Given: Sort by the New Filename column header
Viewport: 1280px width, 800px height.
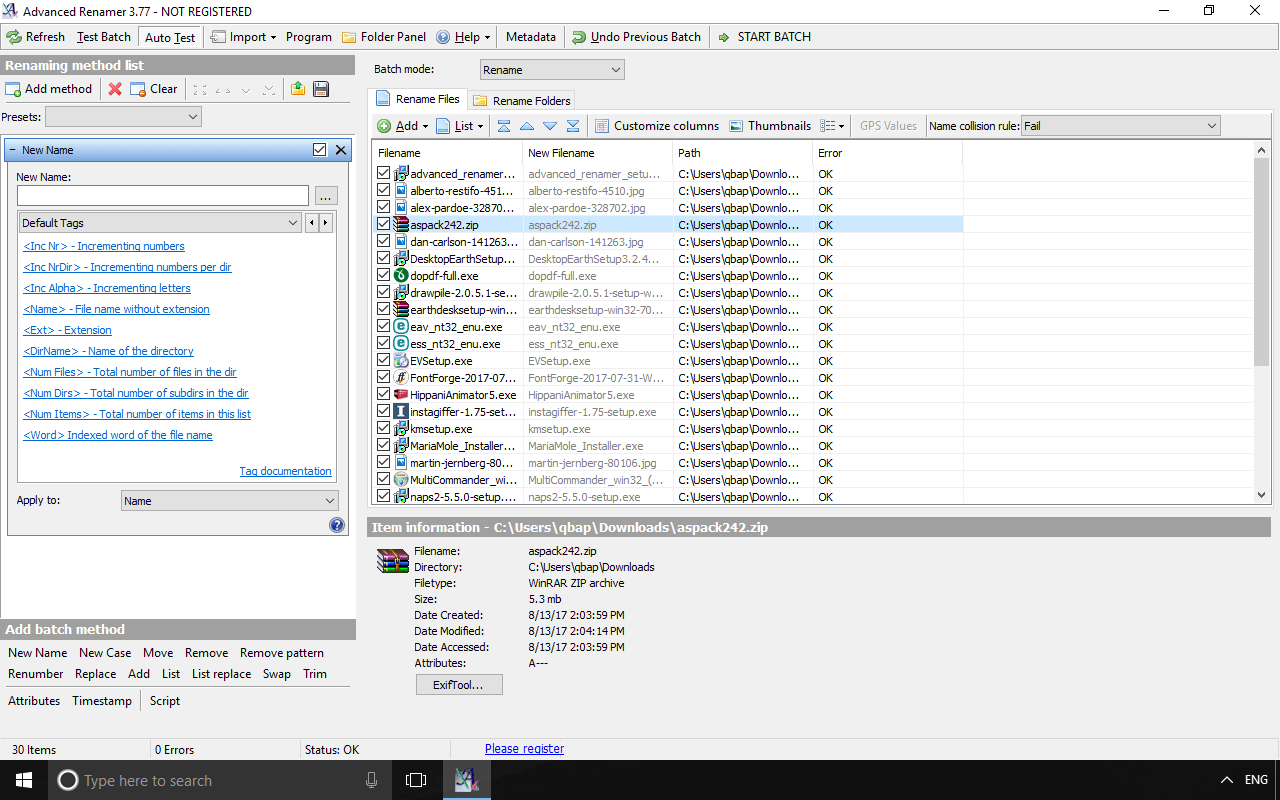Looking at the screenshot, I should point(597,153).
